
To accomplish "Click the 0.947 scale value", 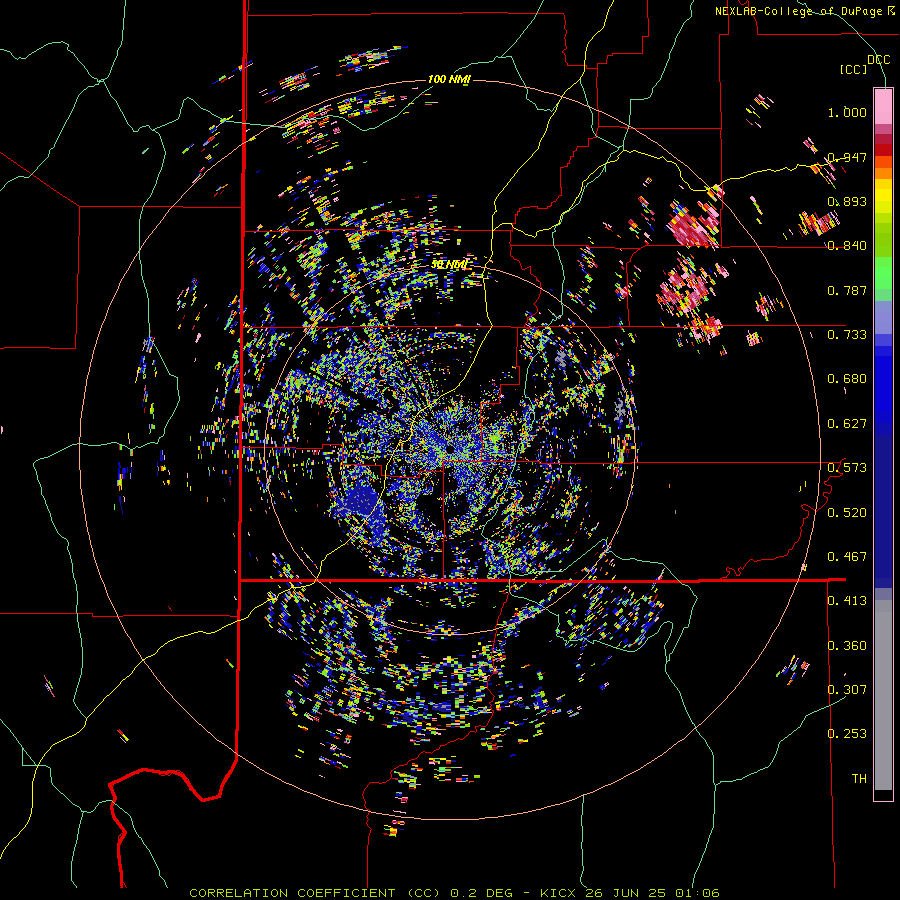I will tap(847, 157).
